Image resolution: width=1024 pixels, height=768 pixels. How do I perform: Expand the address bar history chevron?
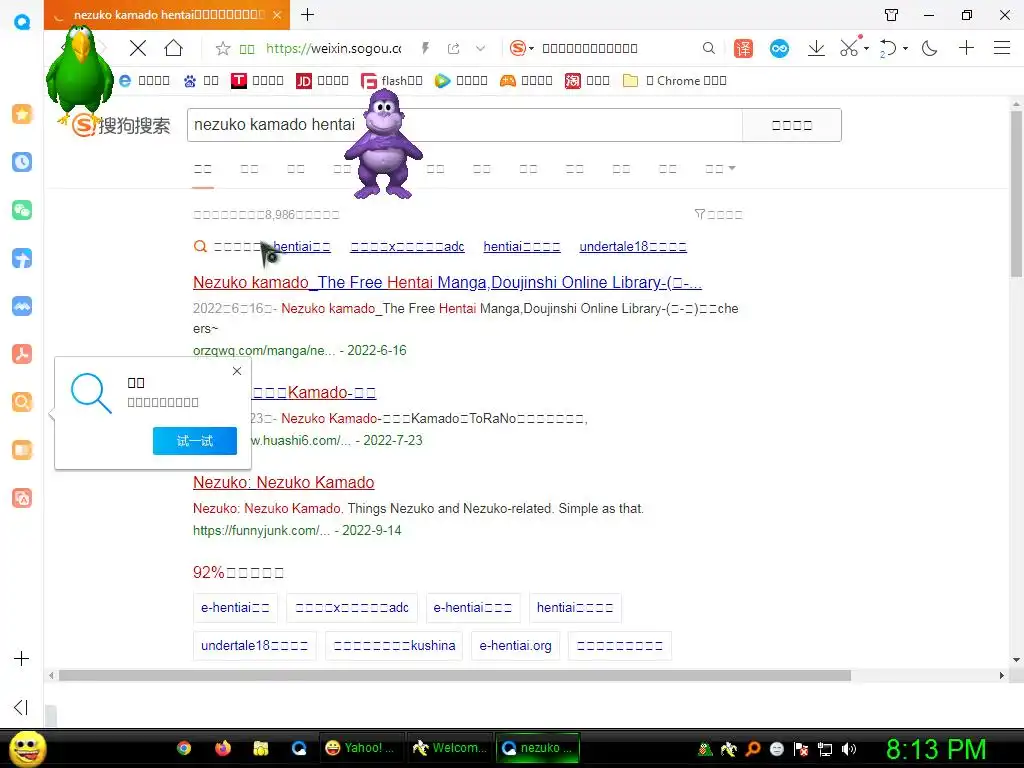pos(481,48)
